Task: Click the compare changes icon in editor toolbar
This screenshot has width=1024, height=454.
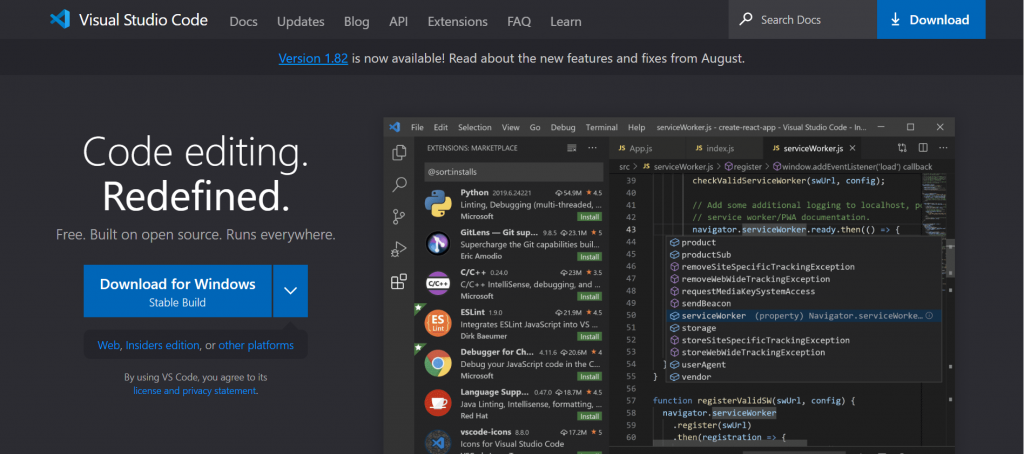Action: pos(902,148)
